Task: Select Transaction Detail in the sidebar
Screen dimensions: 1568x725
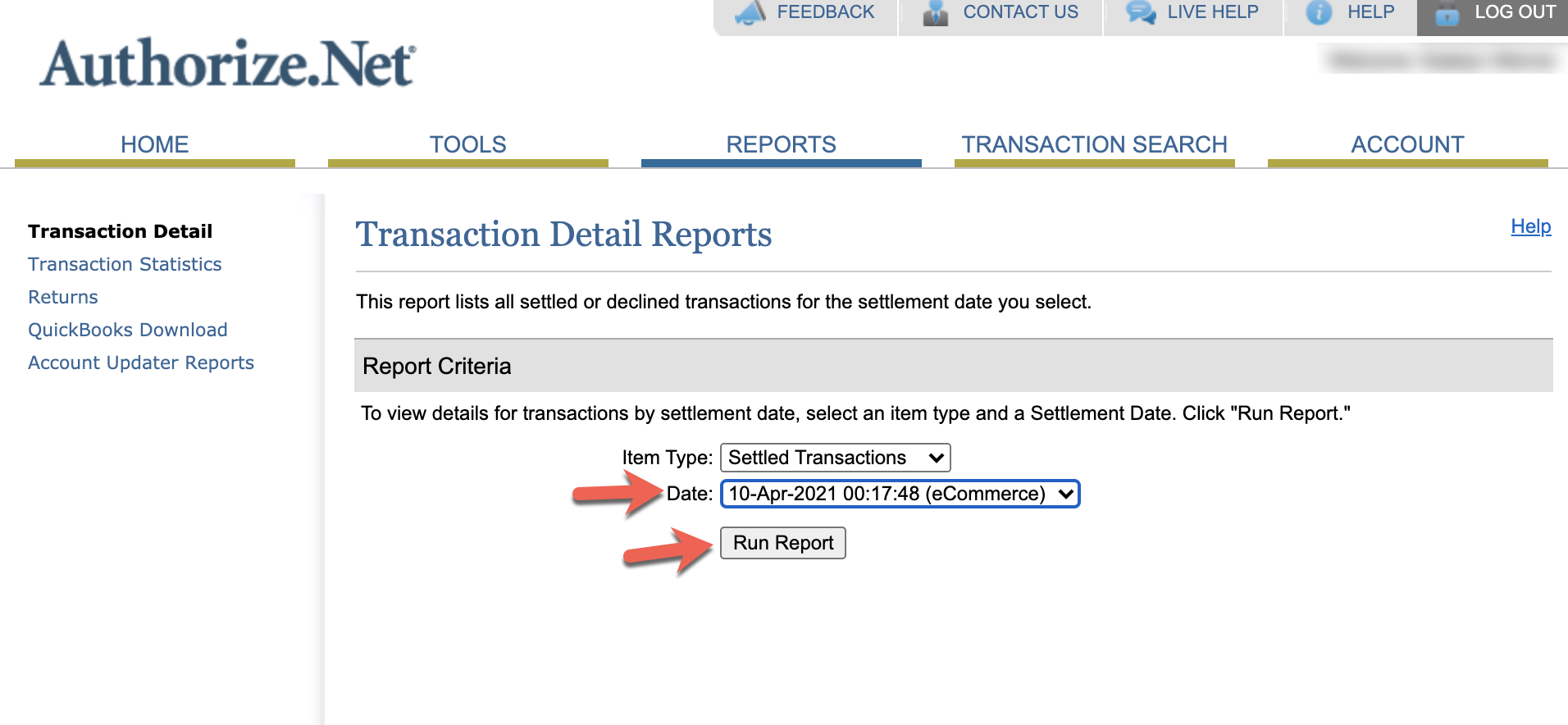Action: point(121,231)
